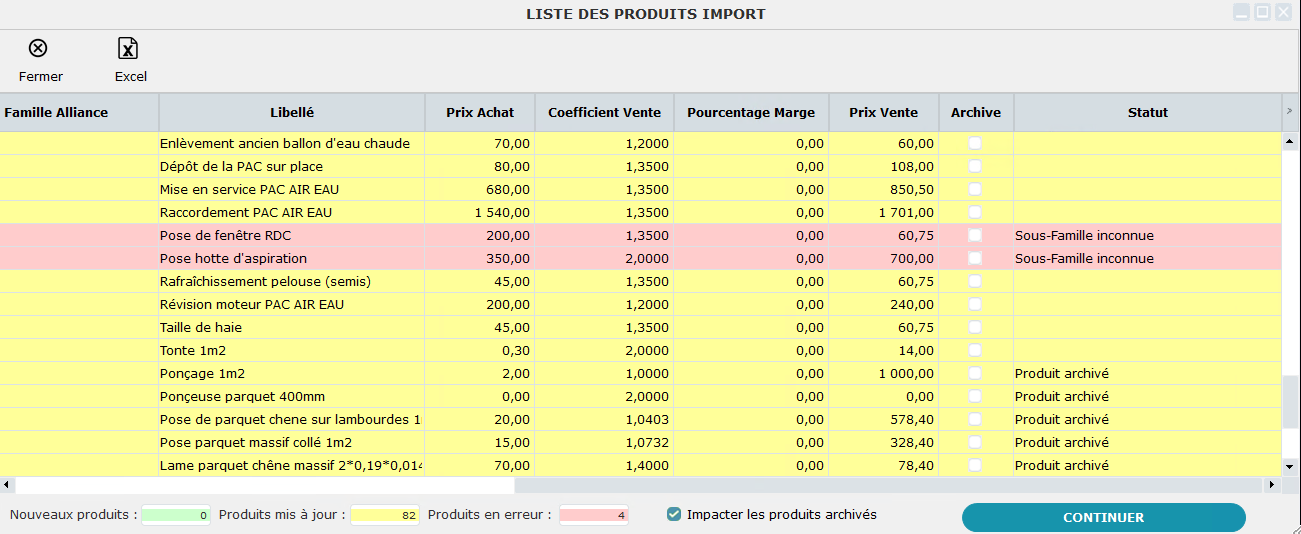Tick Archive checkbox for Tonte 1m2
Image resolution: width=1301 pixels, height=534 pixels.
pyautogui.click(x=975, y=351)
